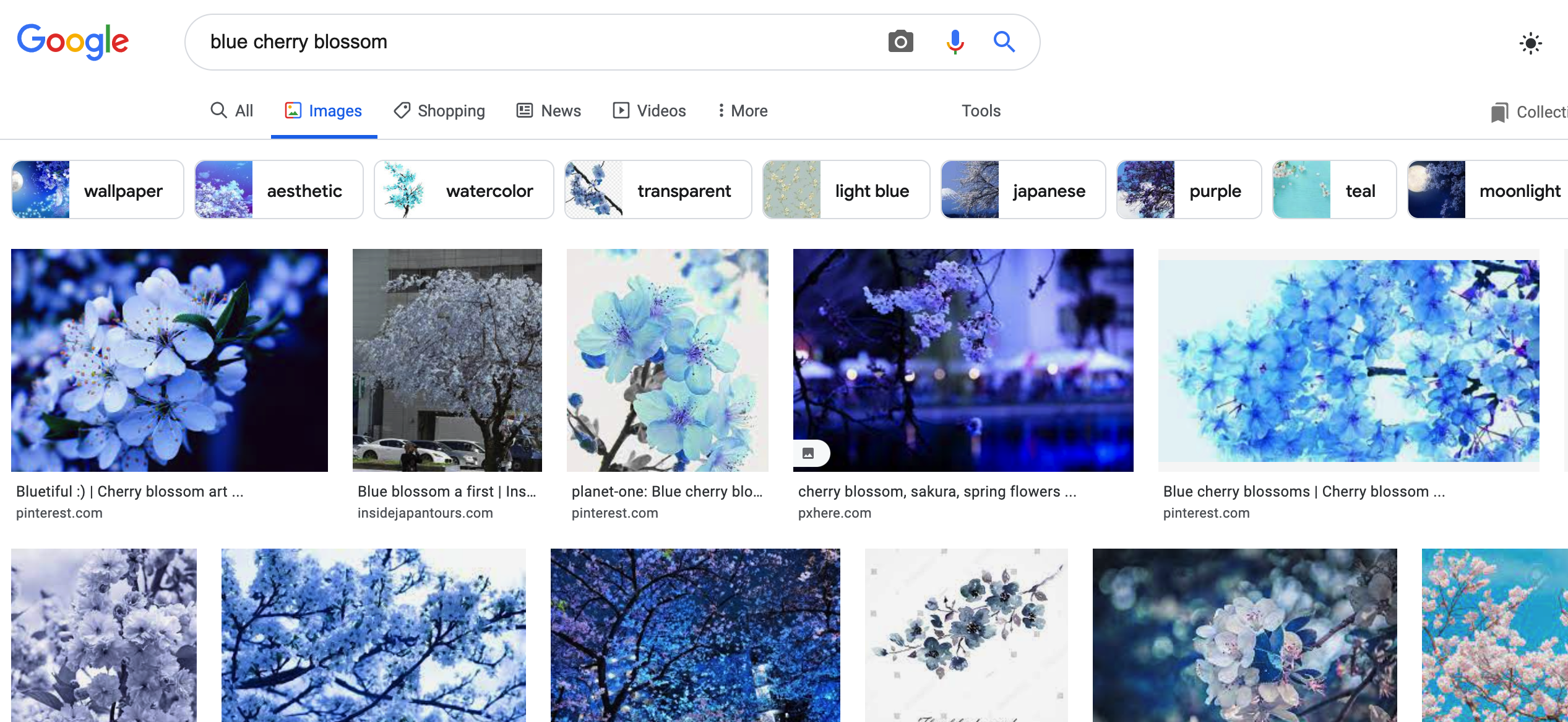Open the insidejapantours.com result link
This screenshot has height=722, width=1568.
tap(425, 513)
